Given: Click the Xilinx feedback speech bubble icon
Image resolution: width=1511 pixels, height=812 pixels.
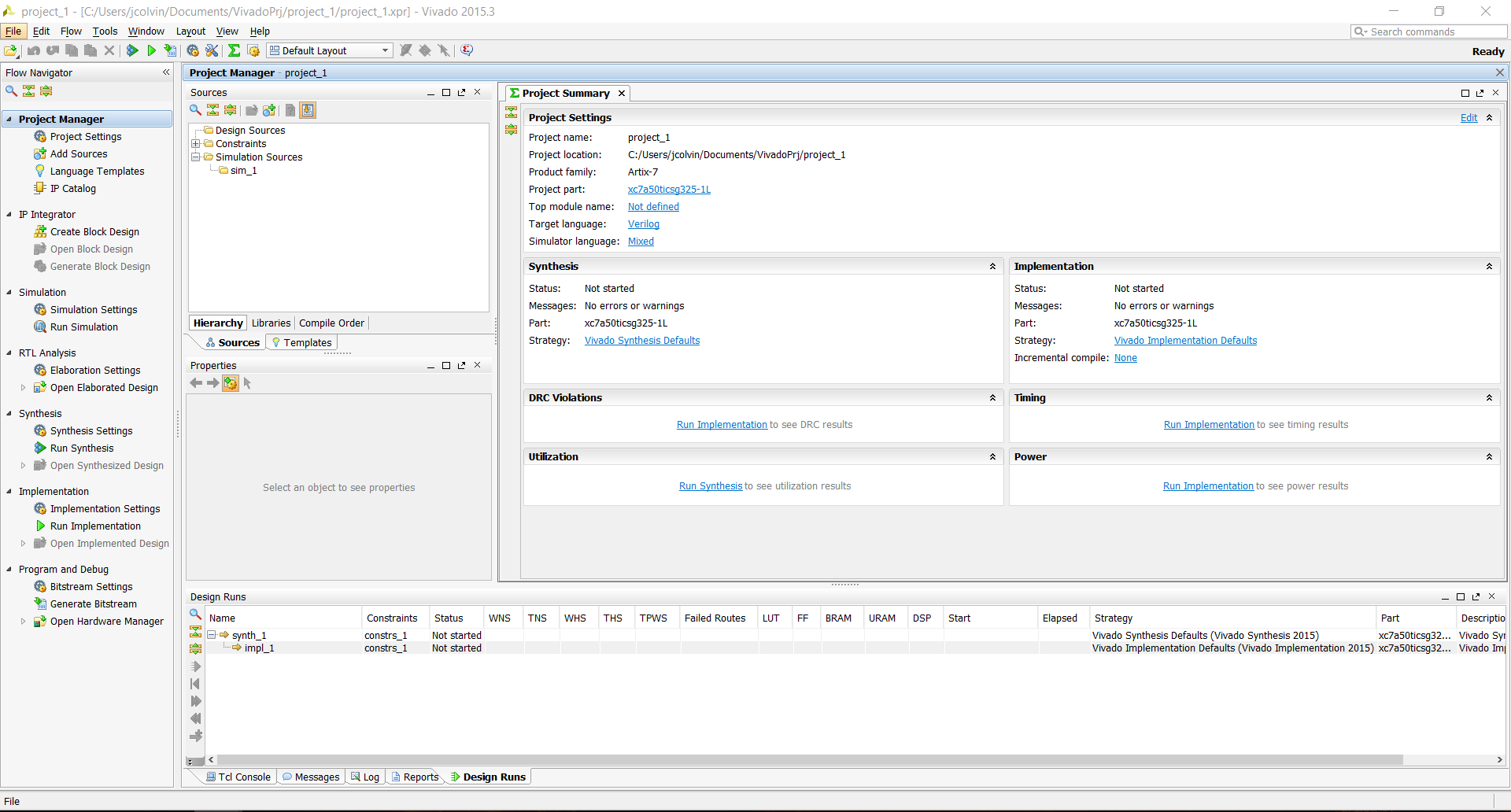Looking at the screenshot, I should pos(467,50).
